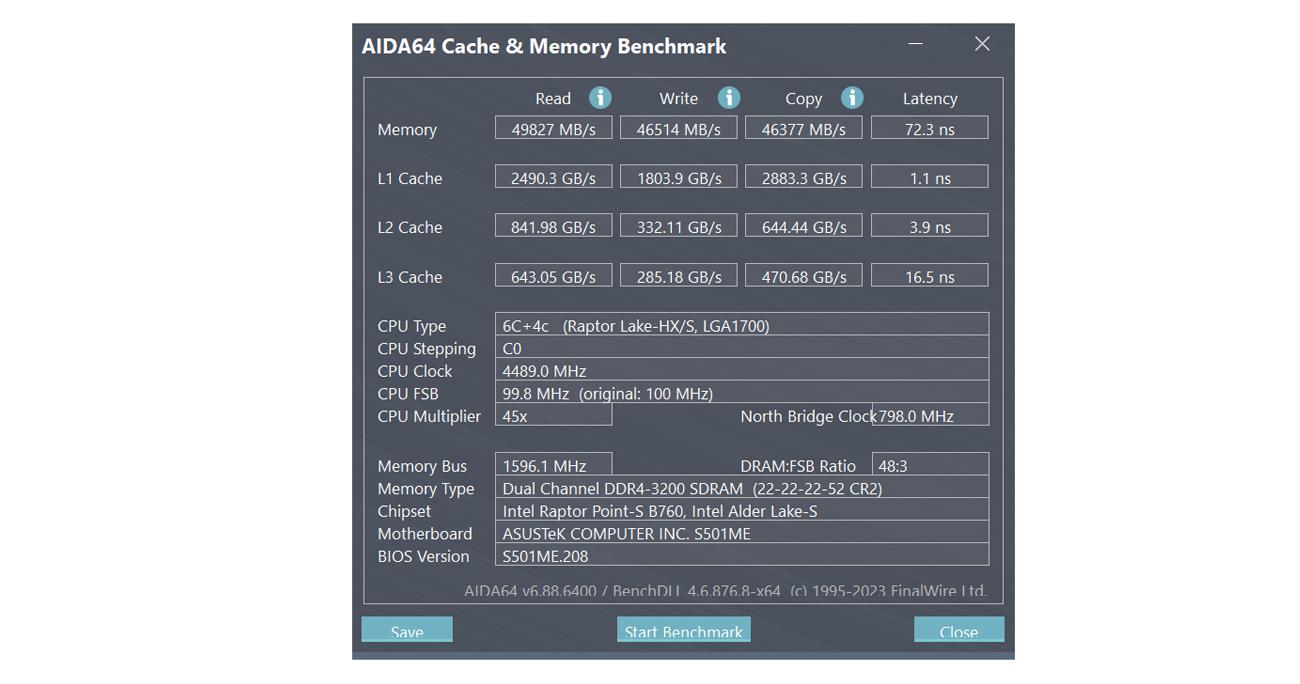Select the Memory Read speed field
The height and width of the screenshot is (684, 1300).
553,129
